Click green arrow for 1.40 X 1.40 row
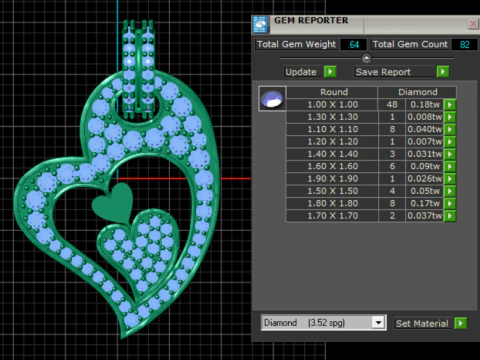 tap(450, 154)
